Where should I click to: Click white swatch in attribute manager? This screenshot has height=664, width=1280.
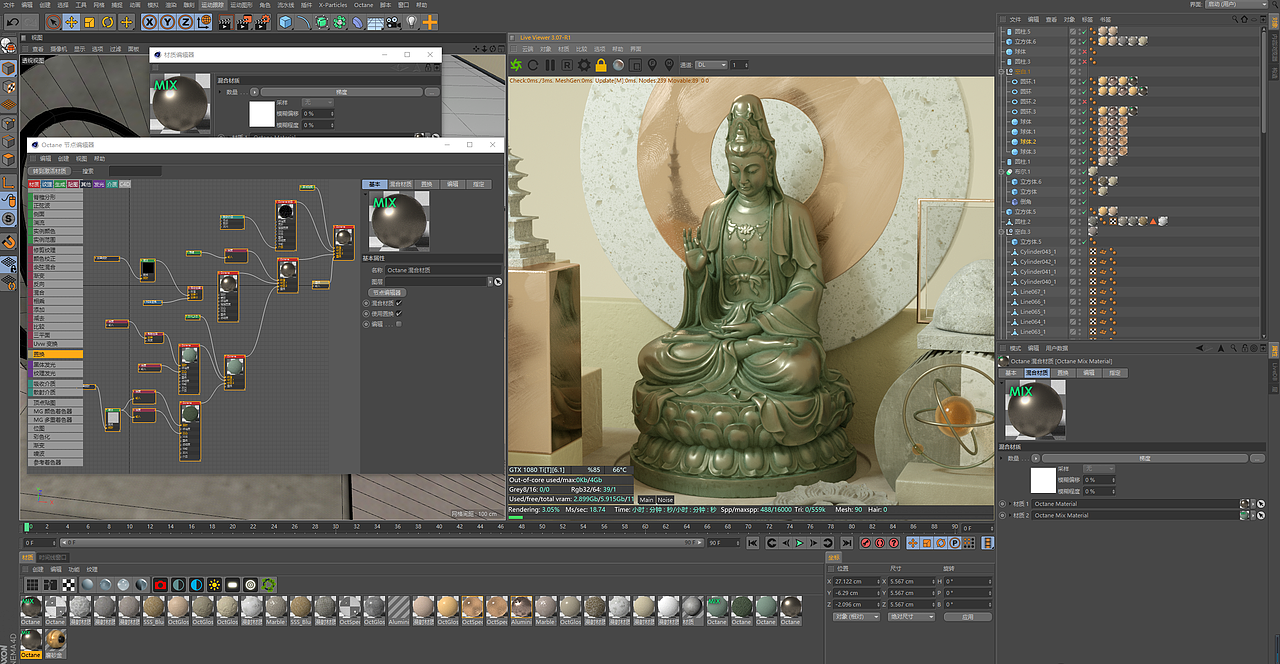click(x=1043, y=480)
